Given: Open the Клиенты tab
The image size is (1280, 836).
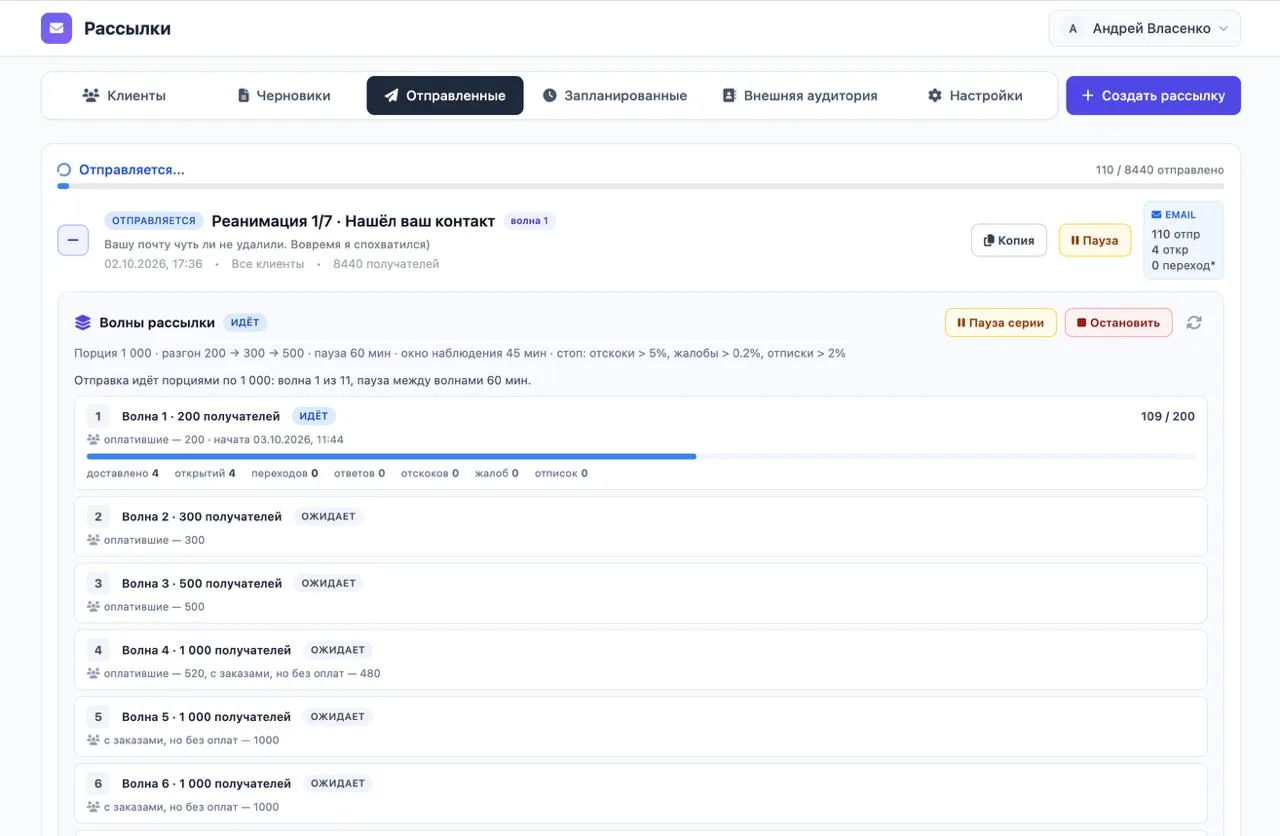Looking at the screenshot, I should coord(124,96).
